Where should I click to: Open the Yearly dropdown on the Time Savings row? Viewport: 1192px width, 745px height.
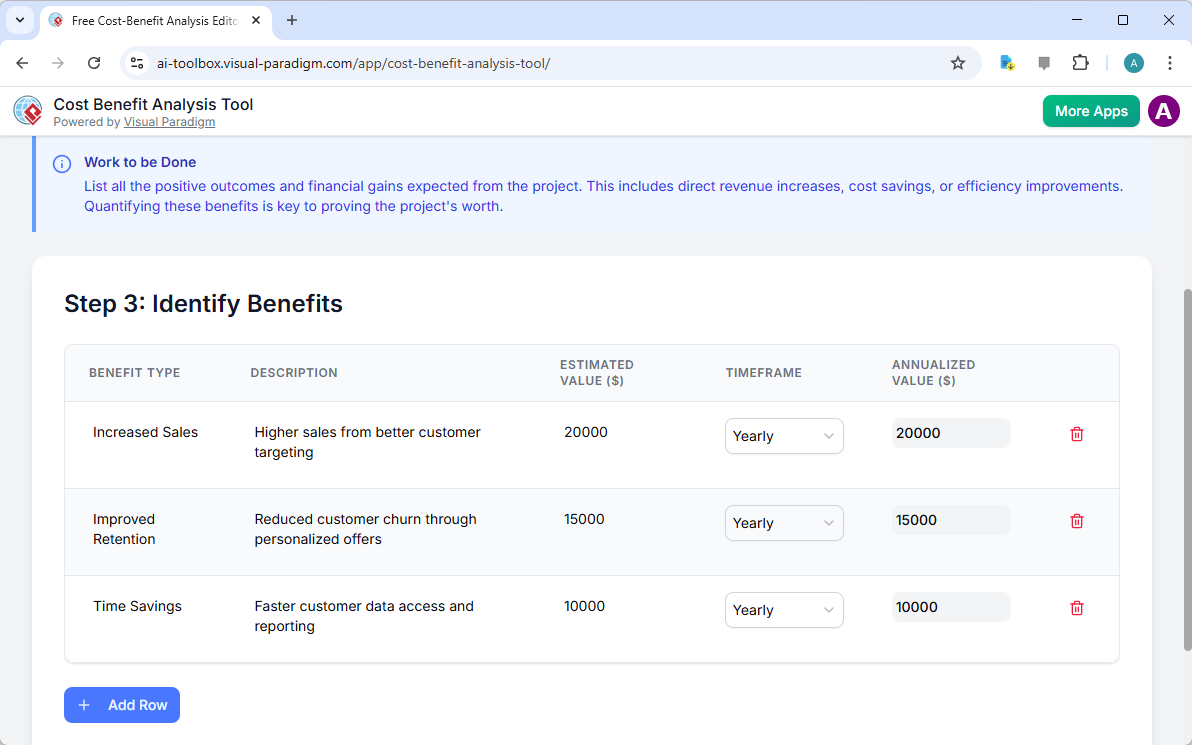click(784, 610)
